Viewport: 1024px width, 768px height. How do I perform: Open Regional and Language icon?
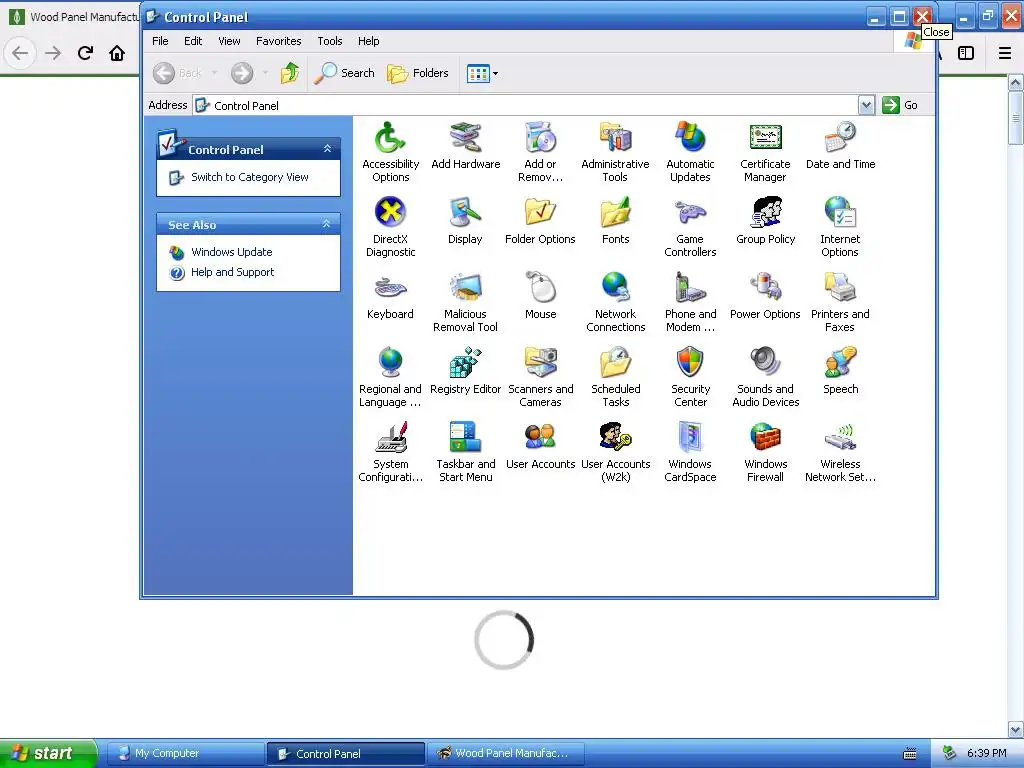390,377
